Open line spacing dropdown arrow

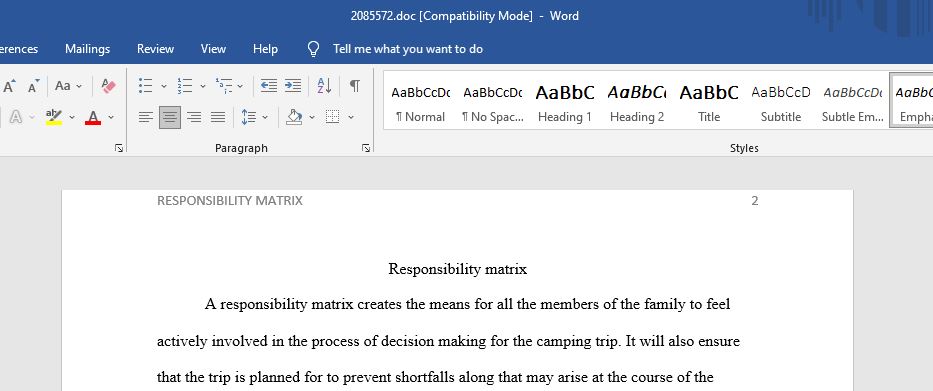tap(265, 117)
